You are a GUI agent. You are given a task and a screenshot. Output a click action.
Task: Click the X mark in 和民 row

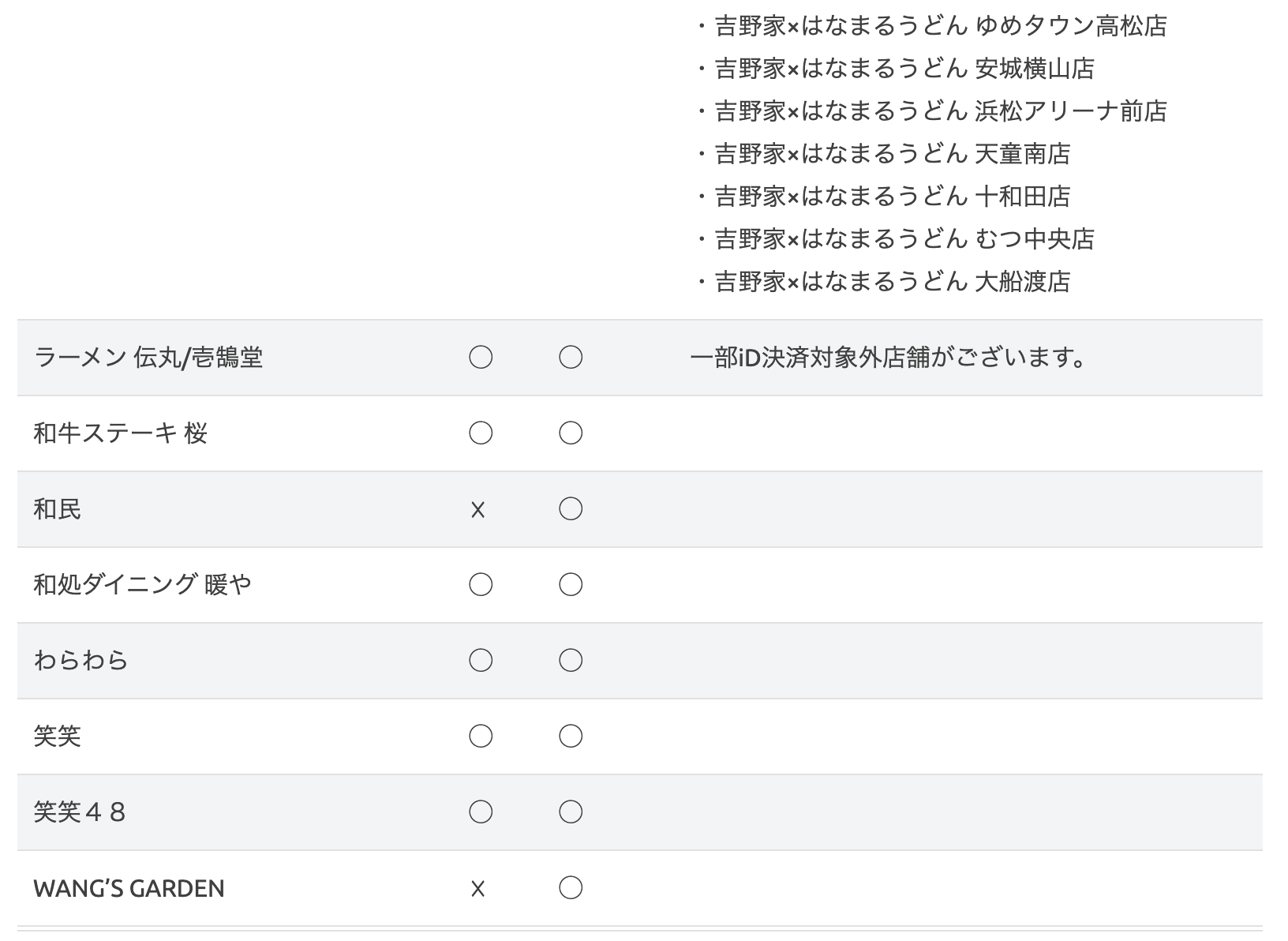(x=477, y=510)
